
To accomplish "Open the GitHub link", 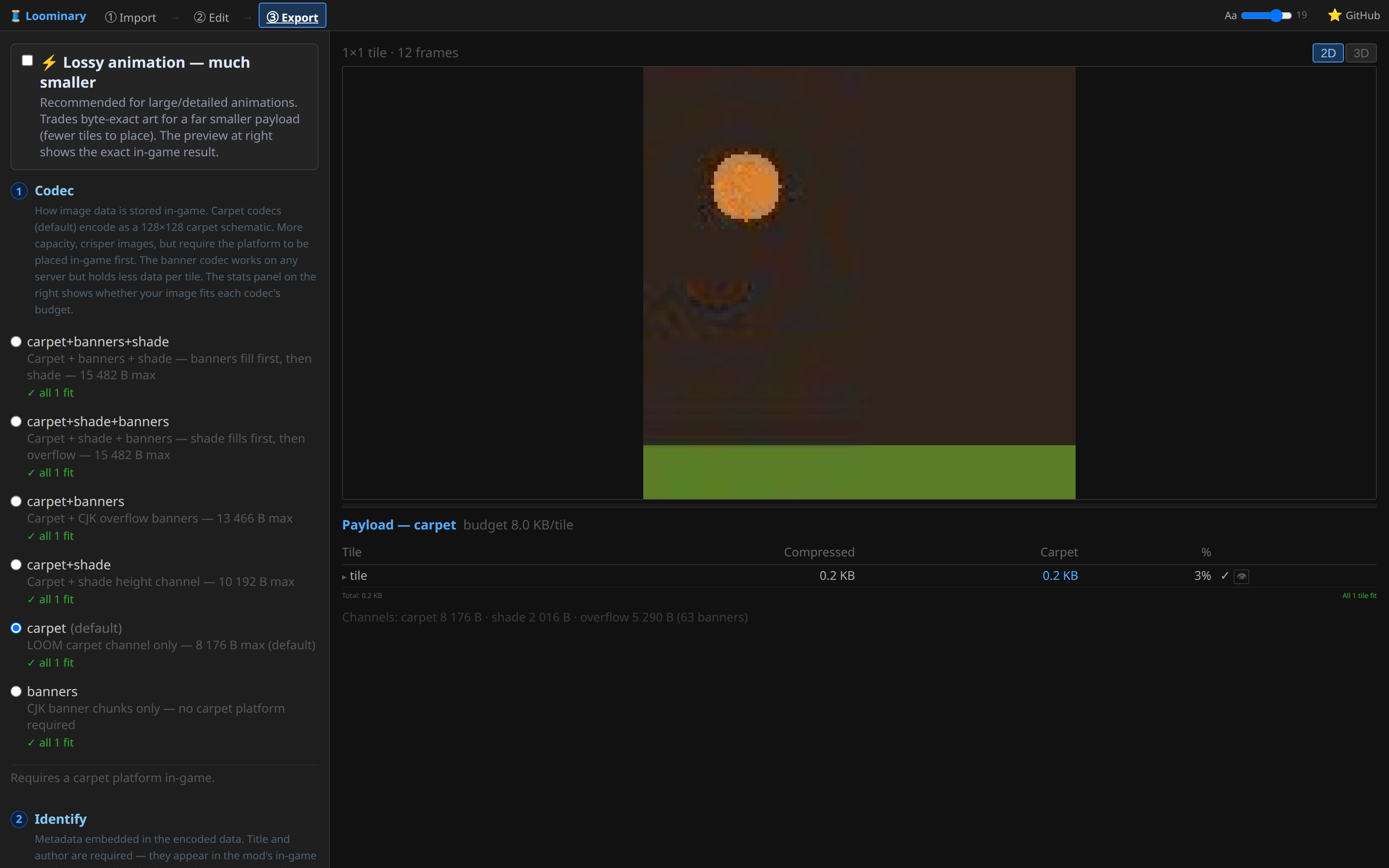I will [x=1354, y=16].
